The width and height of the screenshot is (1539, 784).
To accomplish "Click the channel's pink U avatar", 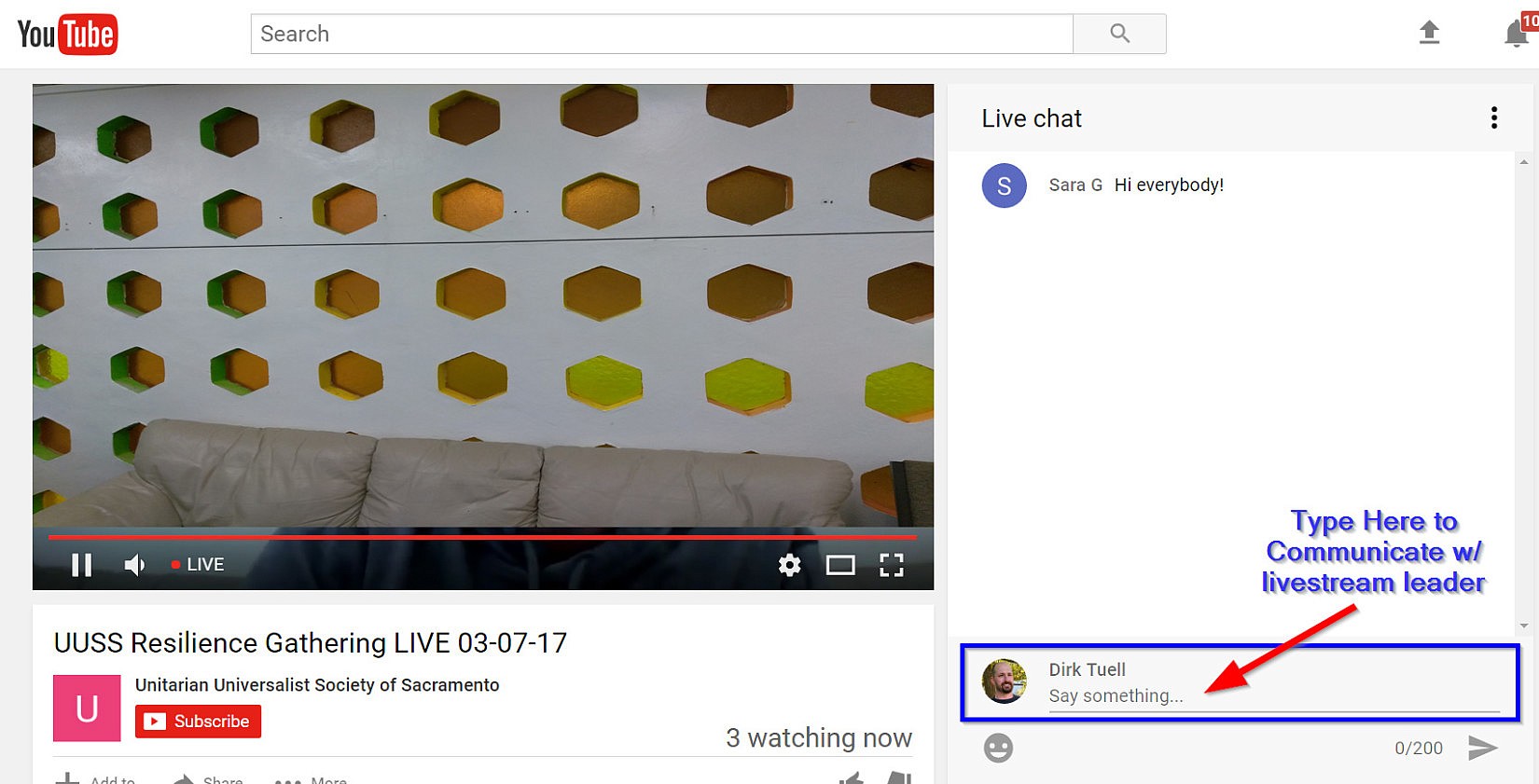I will coord(87,708).
